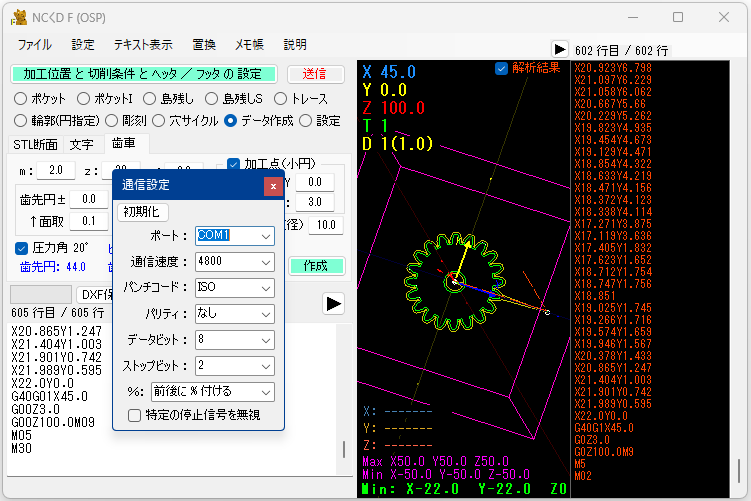Click the m module value field 2.0

click(56, 170)
